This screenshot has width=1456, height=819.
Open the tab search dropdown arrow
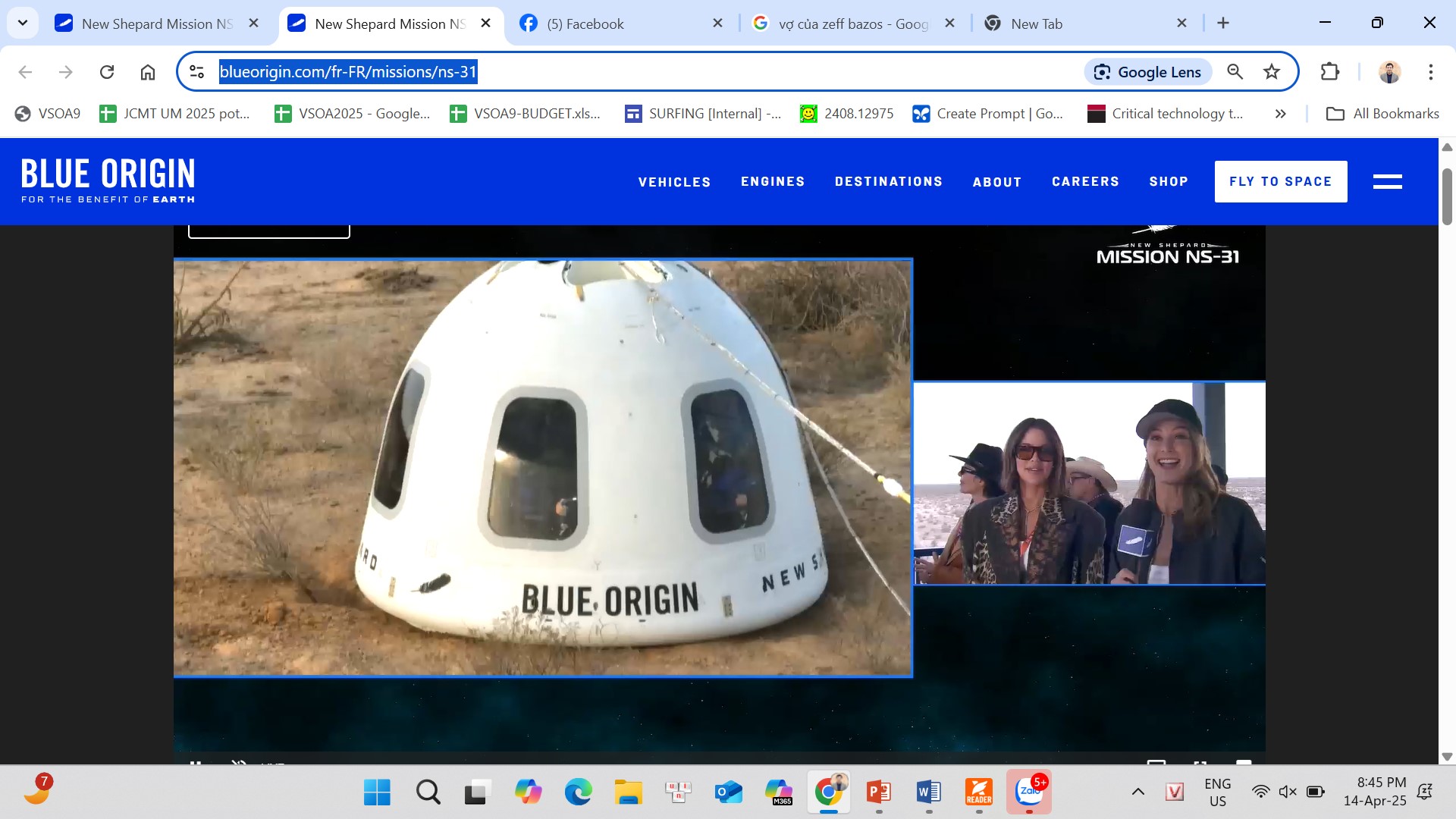(x=23, y=23)
